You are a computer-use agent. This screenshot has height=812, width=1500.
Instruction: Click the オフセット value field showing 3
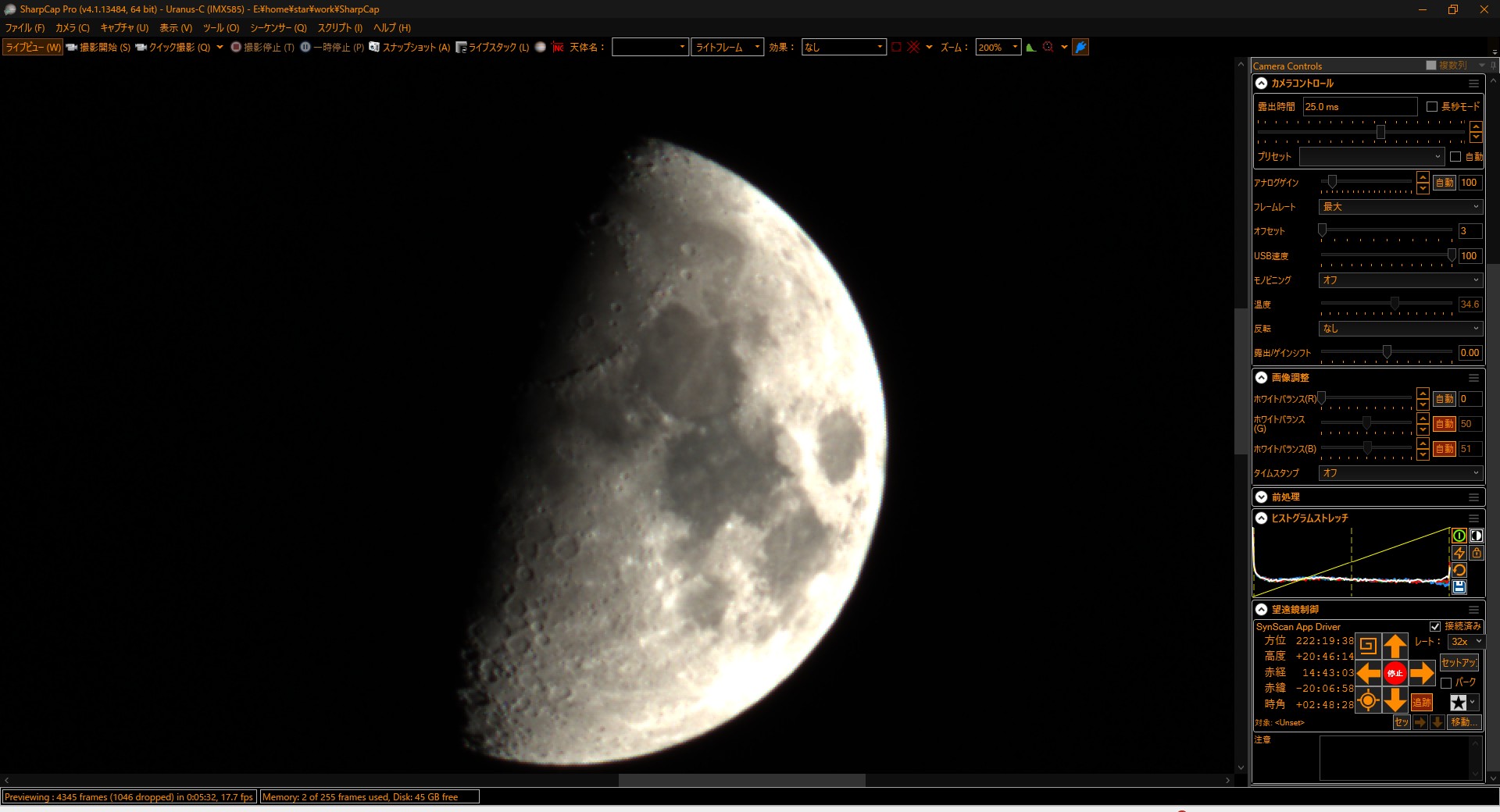(x=1470, y=231)
